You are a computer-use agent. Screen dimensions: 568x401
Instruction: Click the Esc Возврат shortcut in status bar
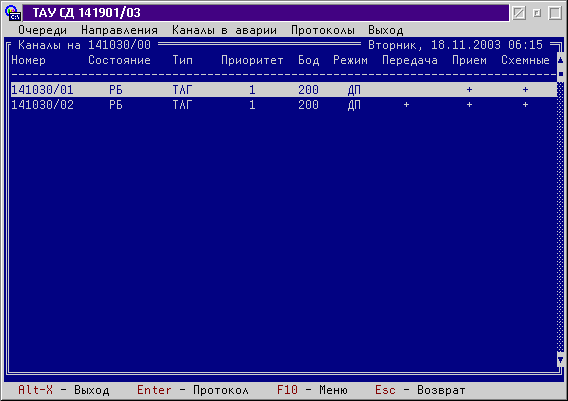point(420,390)
